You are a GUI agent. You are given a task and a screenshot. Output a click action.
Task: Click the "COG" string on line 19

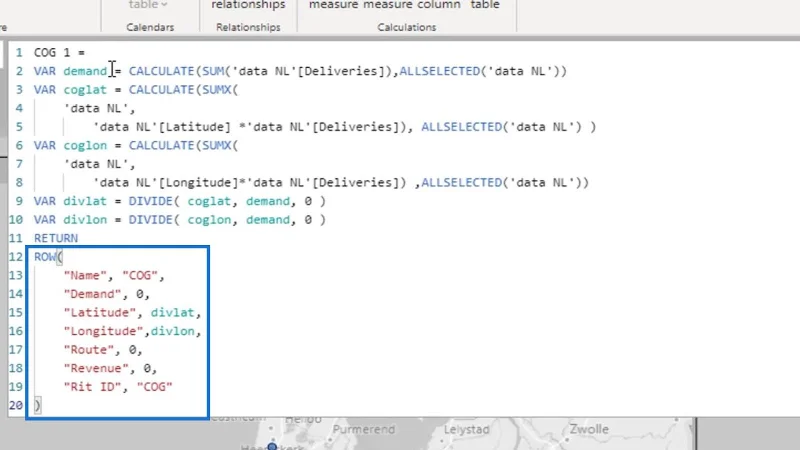tap(155, 387)
